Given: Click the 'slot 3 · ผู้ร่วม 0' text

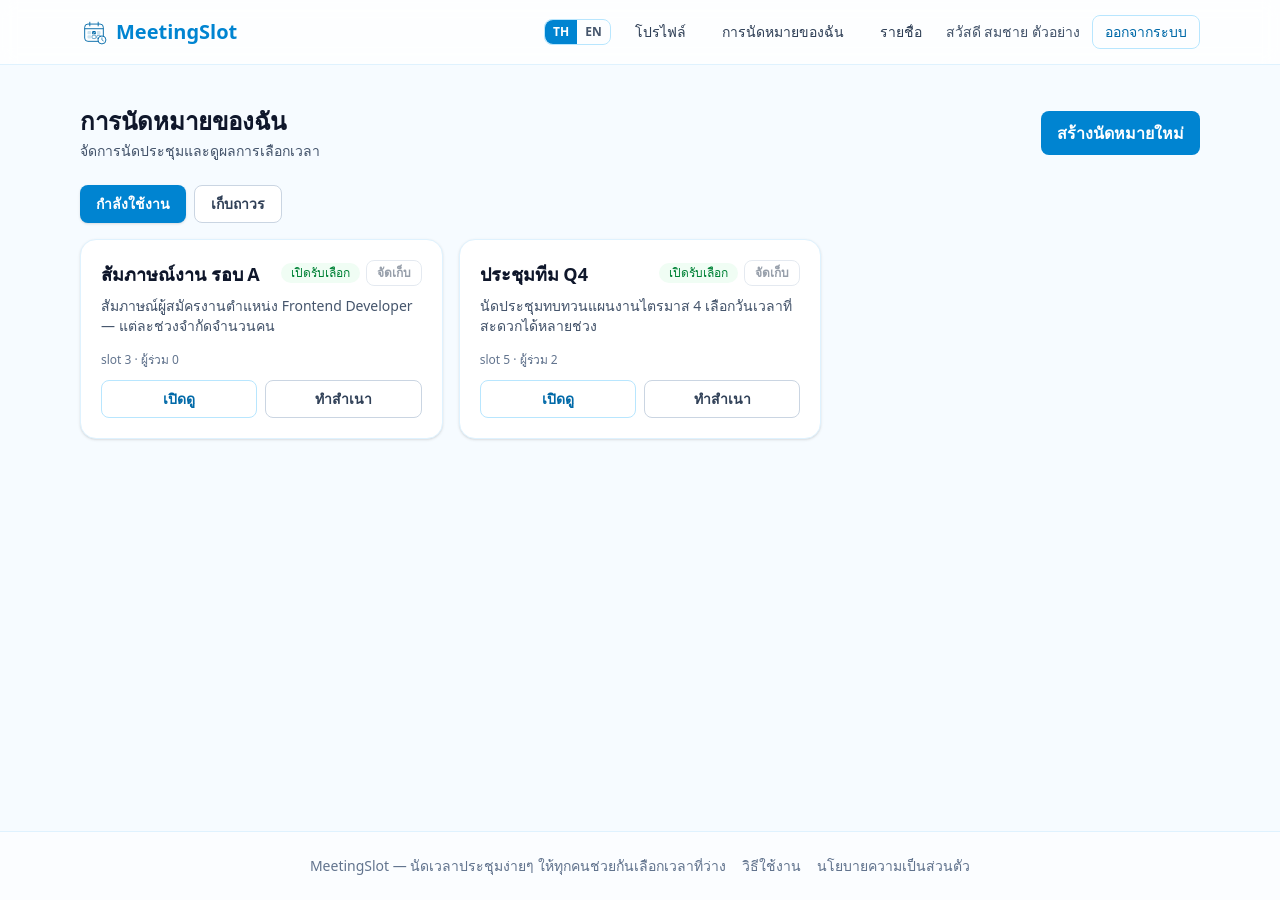Looking at the screenshot, I should (140, 360).
